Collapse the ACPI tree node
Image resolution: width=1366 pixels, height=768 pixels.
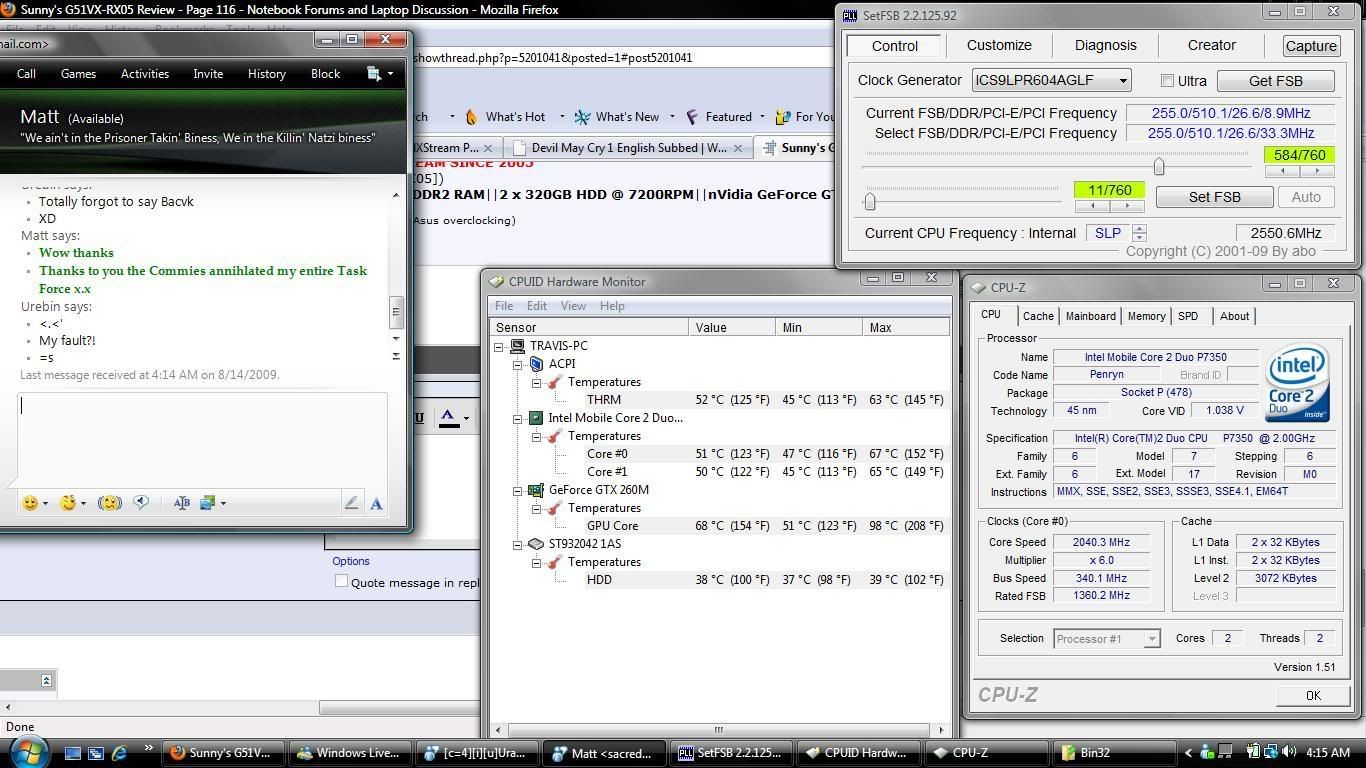pyautogui.click(x=518, y=364)
